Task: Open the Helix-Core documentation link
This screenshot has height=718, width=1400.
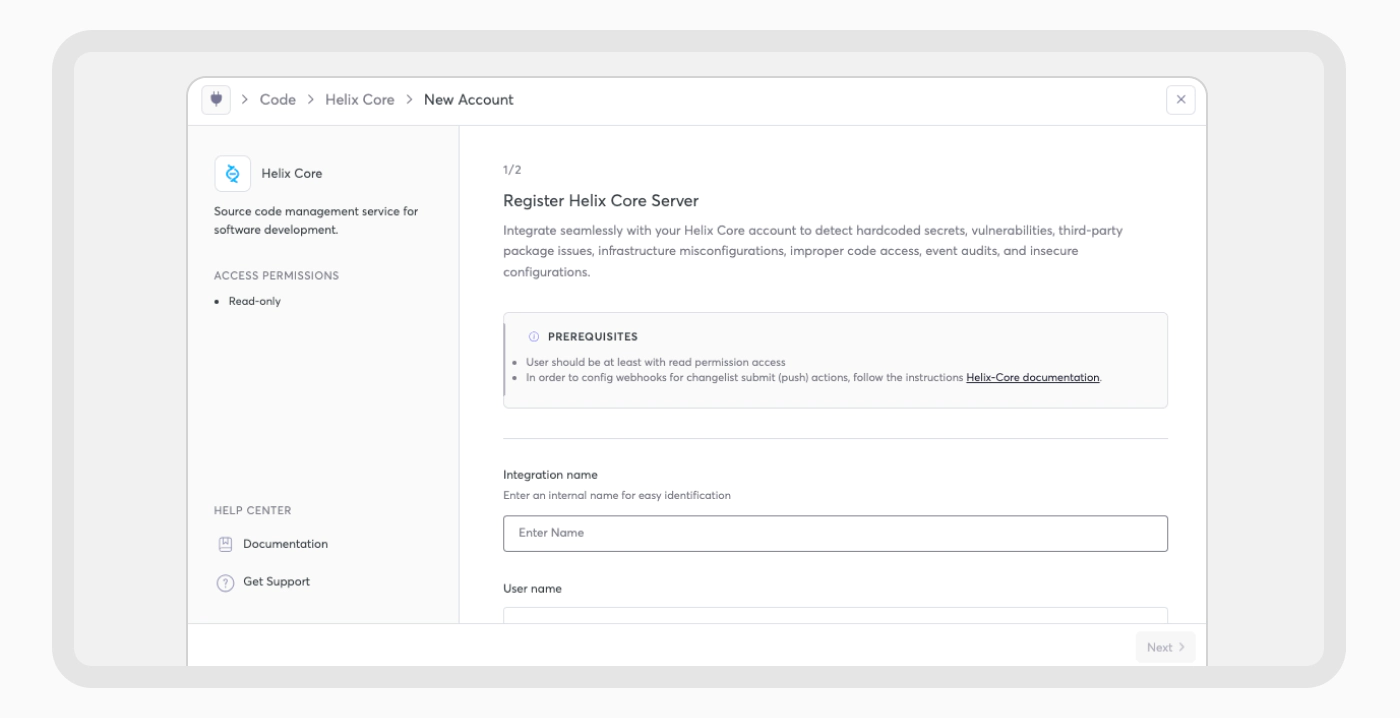Action: tap(1032, 377)
